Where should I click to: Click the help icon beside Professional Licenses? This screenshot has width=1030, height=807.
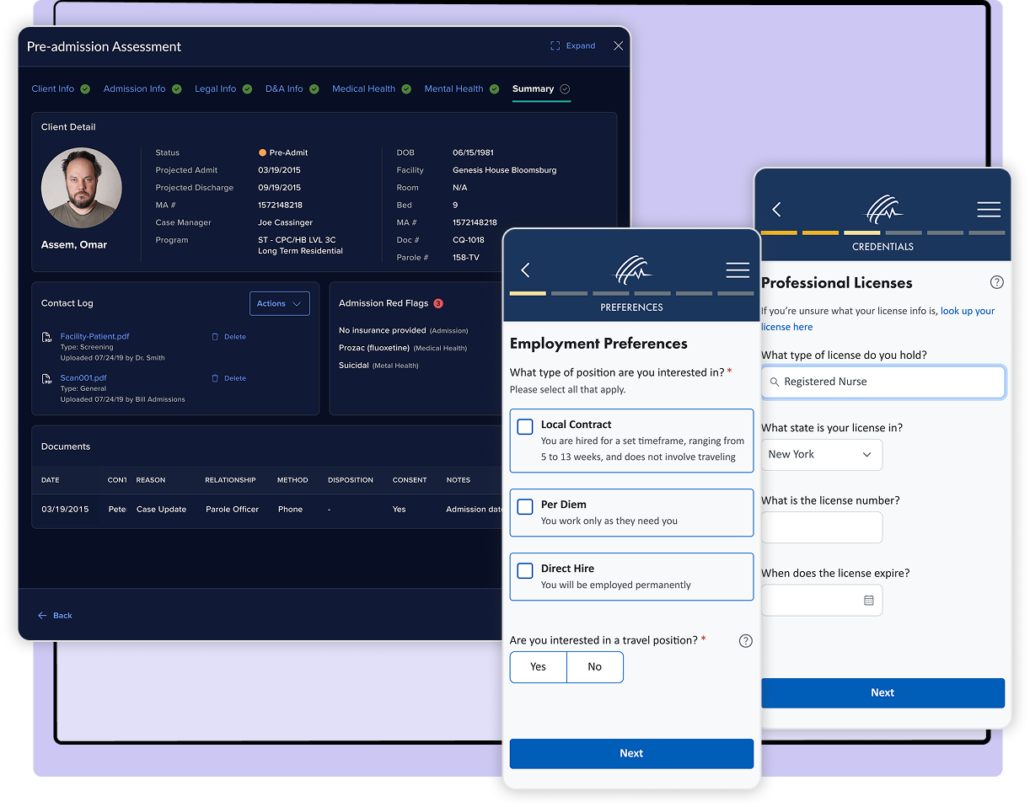pyautogui.click(x=996, y=282)
